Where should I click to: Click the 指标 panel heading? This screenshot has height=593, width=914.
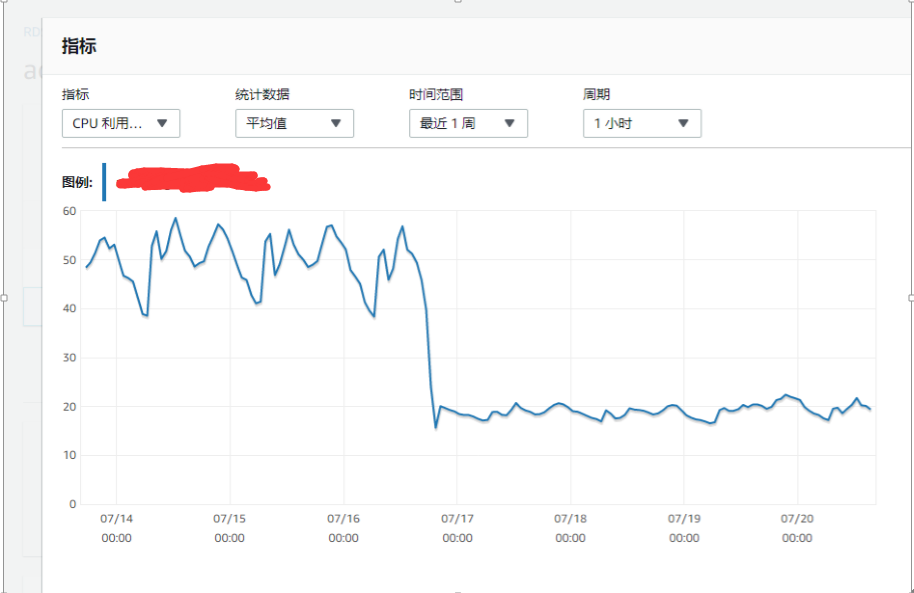click(x=79, y=46)
